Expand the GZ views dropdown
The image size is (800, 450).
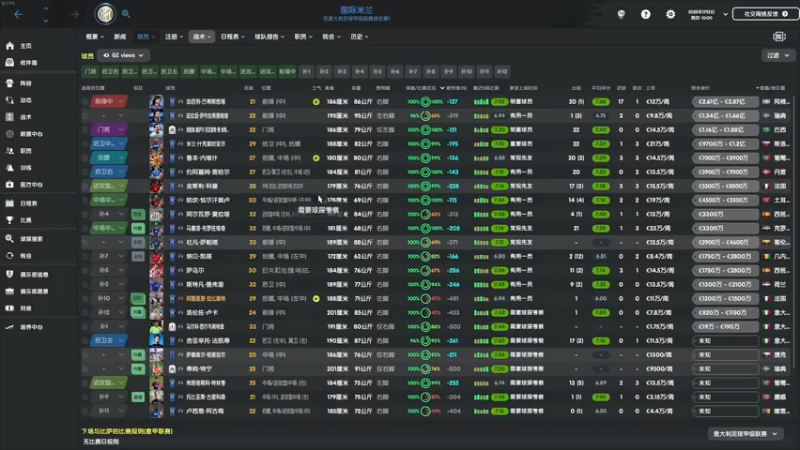tap(123, 55)
